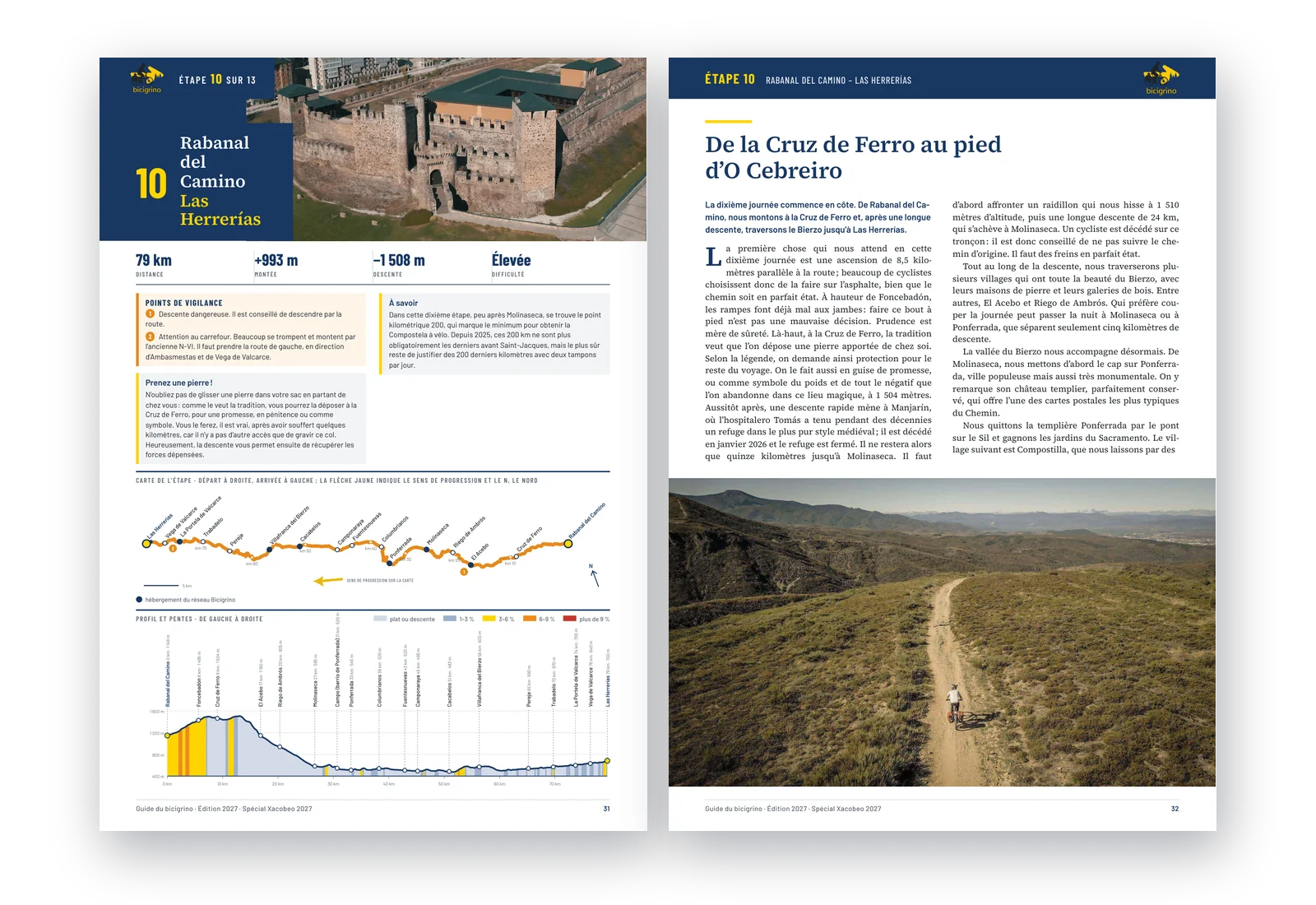1316x905 pixels.
Task: Click the left page footer 'Guide du bicigrino' text
Action: (224, 809)
